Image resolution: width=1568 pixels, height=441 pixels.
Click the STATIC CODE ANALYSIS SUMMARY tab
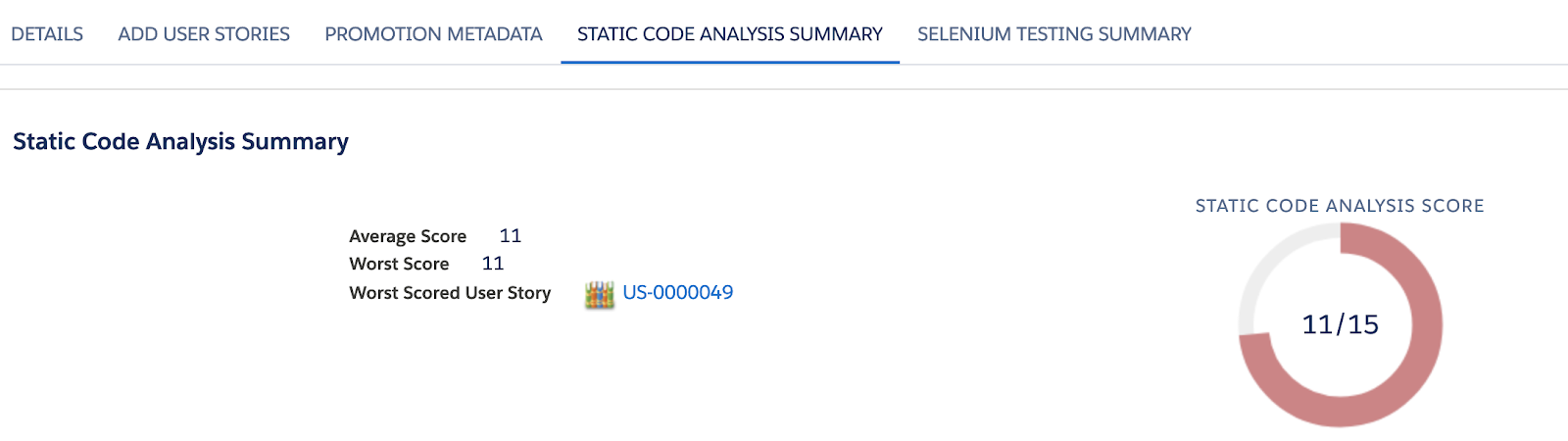coord(730,34)
